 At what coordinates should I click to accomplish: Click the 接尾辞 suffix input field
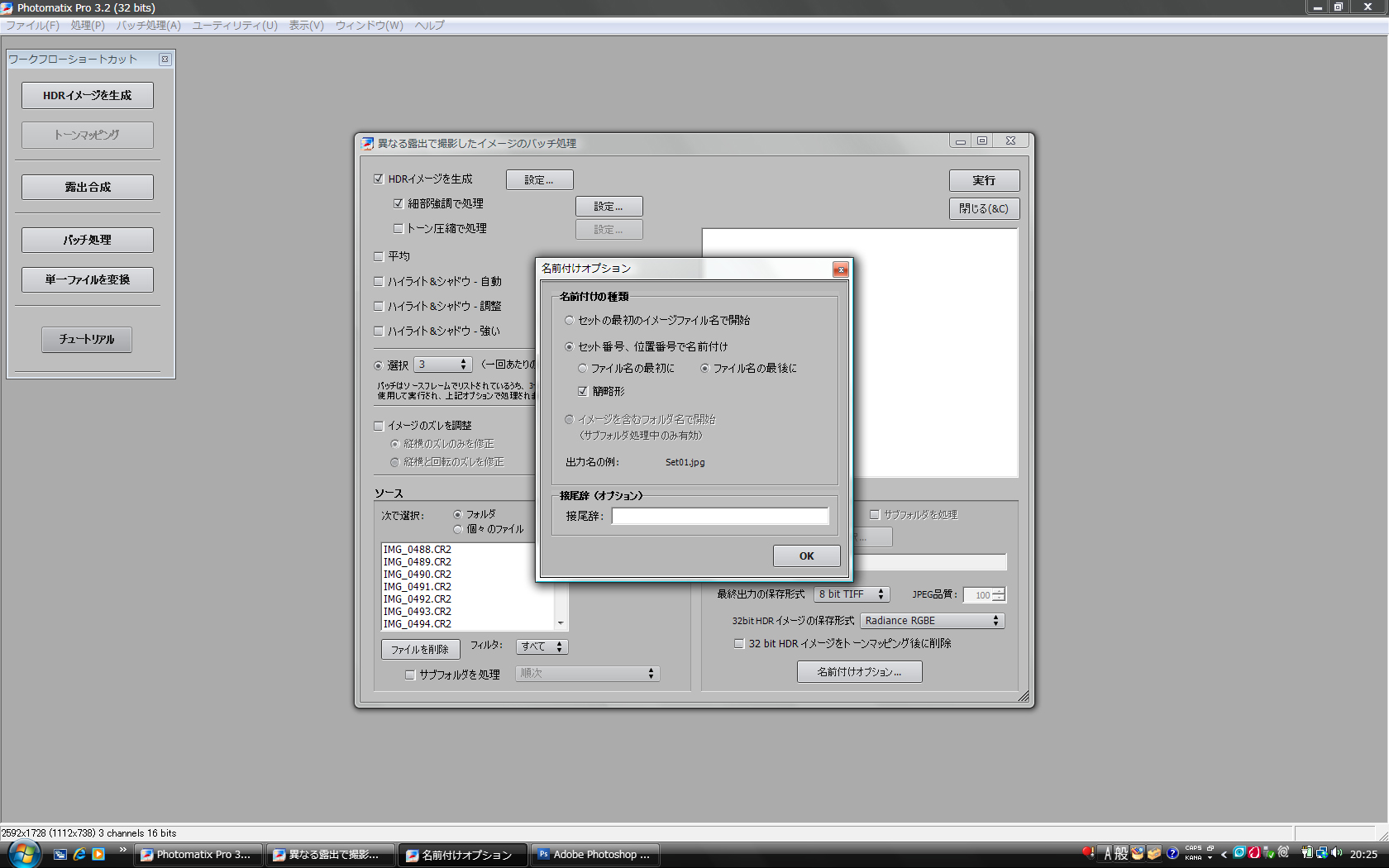(719, 516)
